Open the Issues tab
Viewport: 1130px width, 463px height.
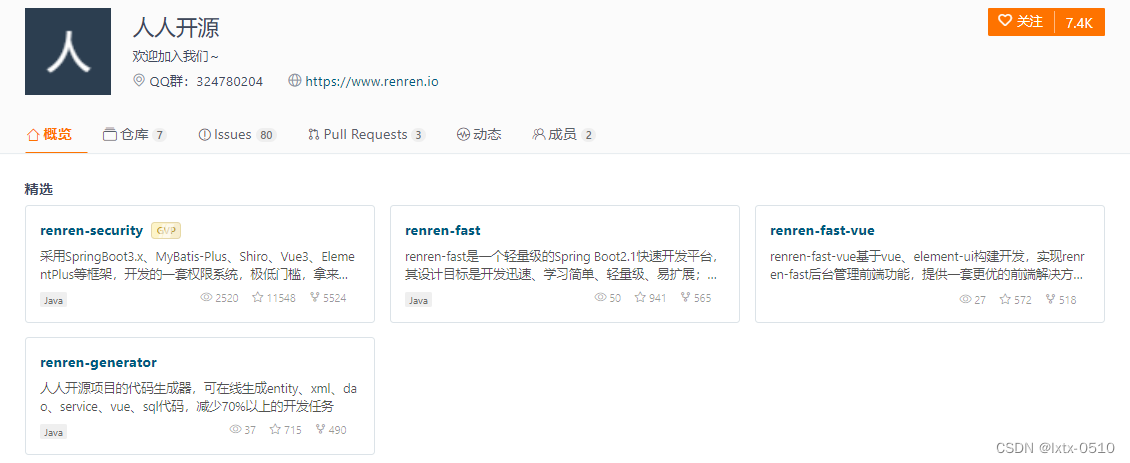click(237, 134)
